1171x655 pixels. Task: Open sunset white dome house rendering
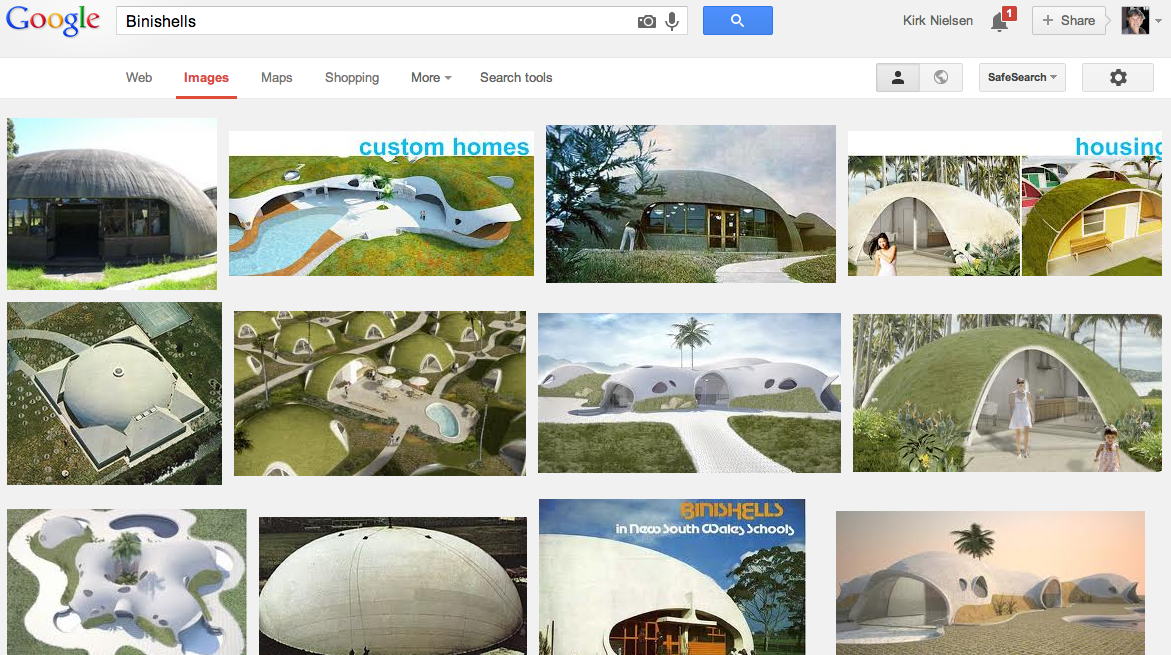pyautogui.click(x=990, y=583)
